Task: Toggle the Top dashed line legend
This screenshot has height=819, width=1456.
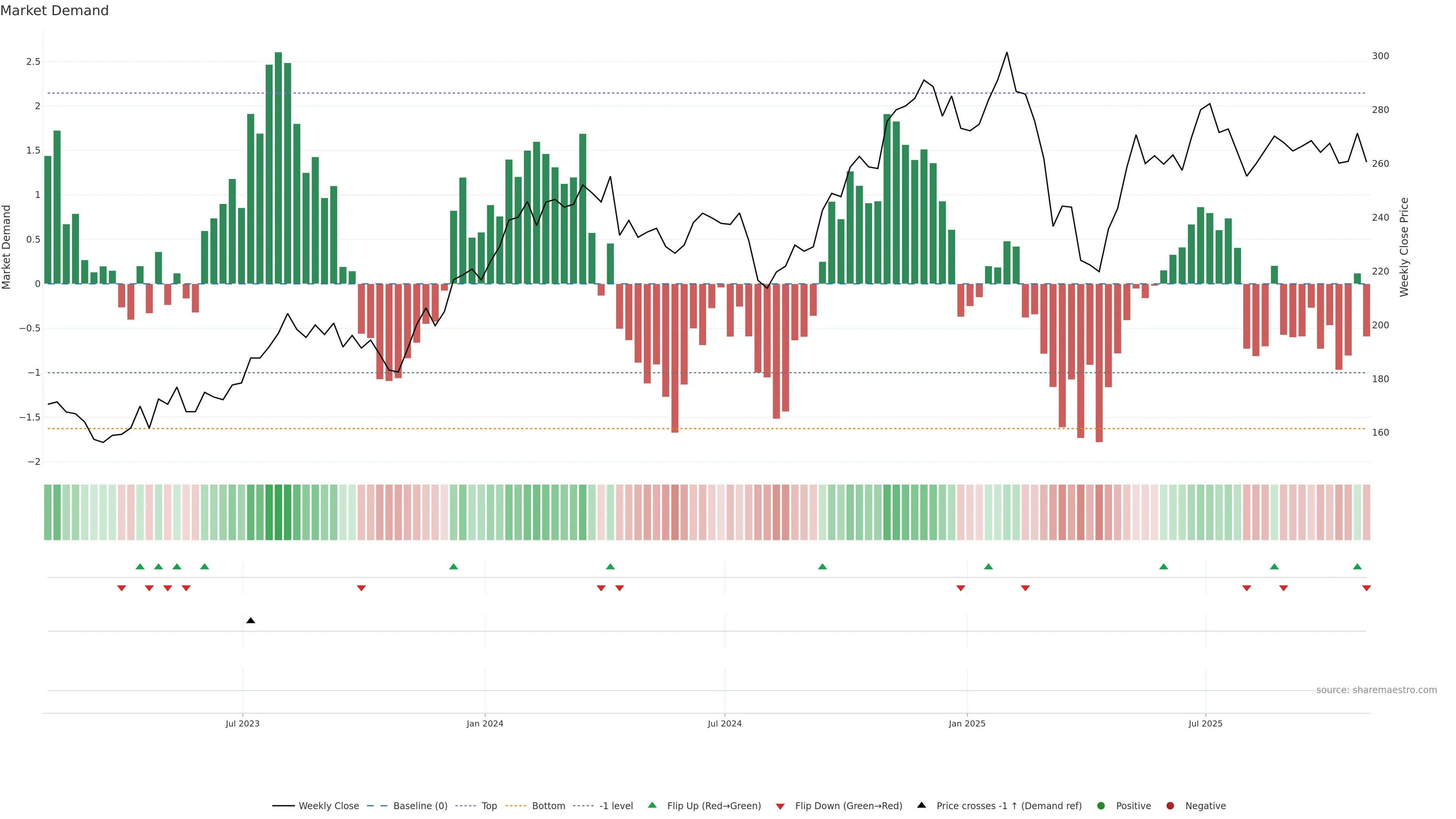Action: (x=489, y=805)
